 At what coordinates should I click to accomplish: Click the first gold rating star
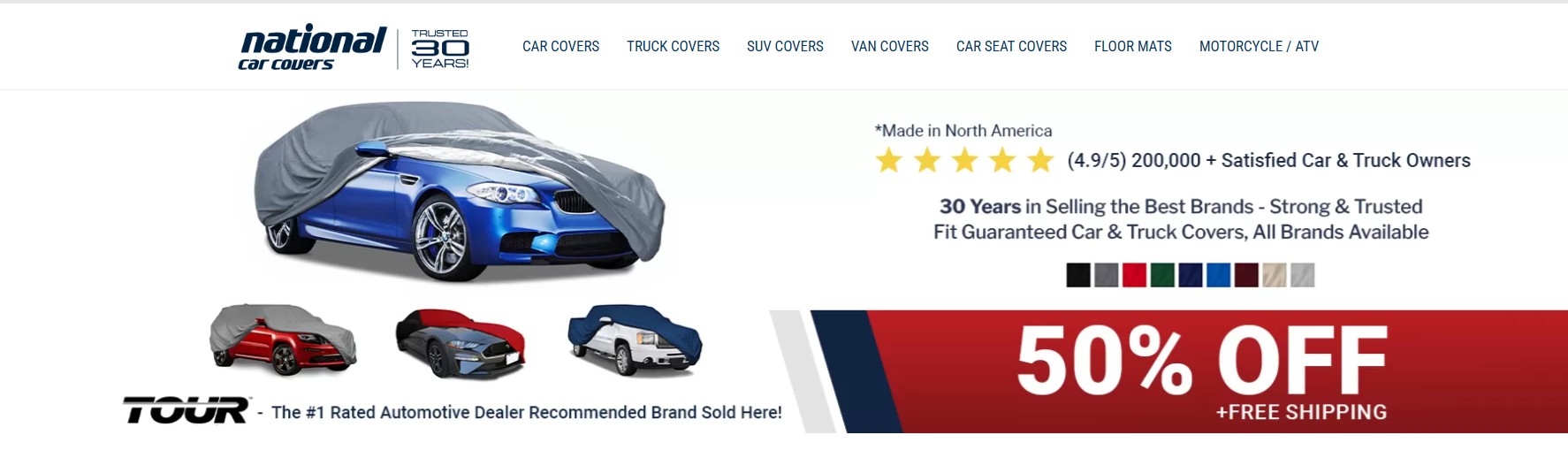888,160
